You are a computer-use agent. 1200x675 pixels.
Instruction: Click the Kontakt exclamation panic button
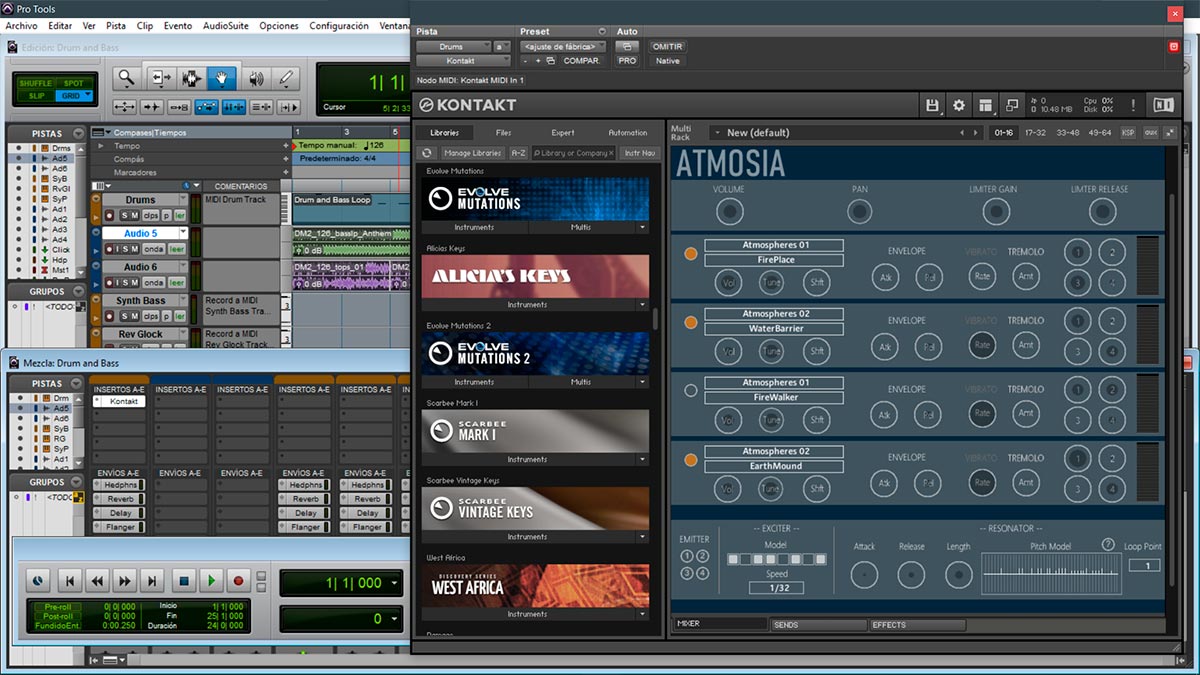[x=1133, y=105]
